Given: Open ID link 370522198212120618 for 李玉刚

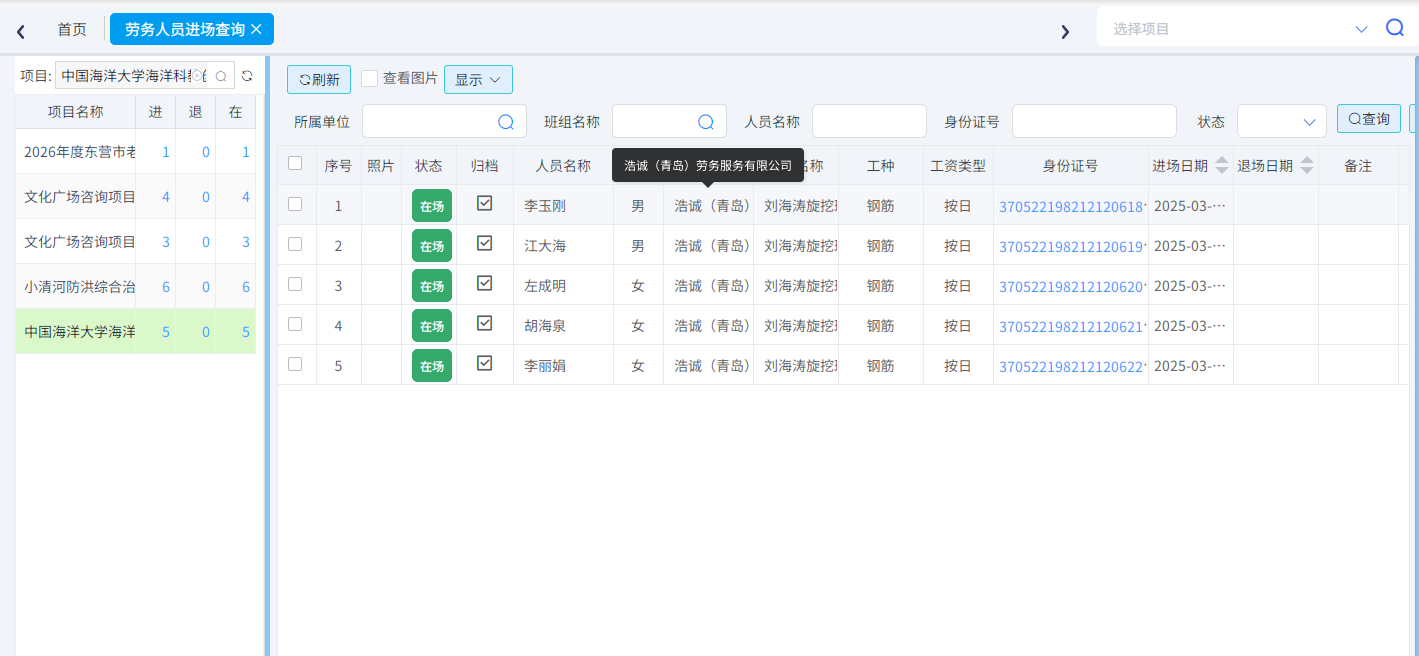Looking at the screenshot, I should pos(1071,206).
